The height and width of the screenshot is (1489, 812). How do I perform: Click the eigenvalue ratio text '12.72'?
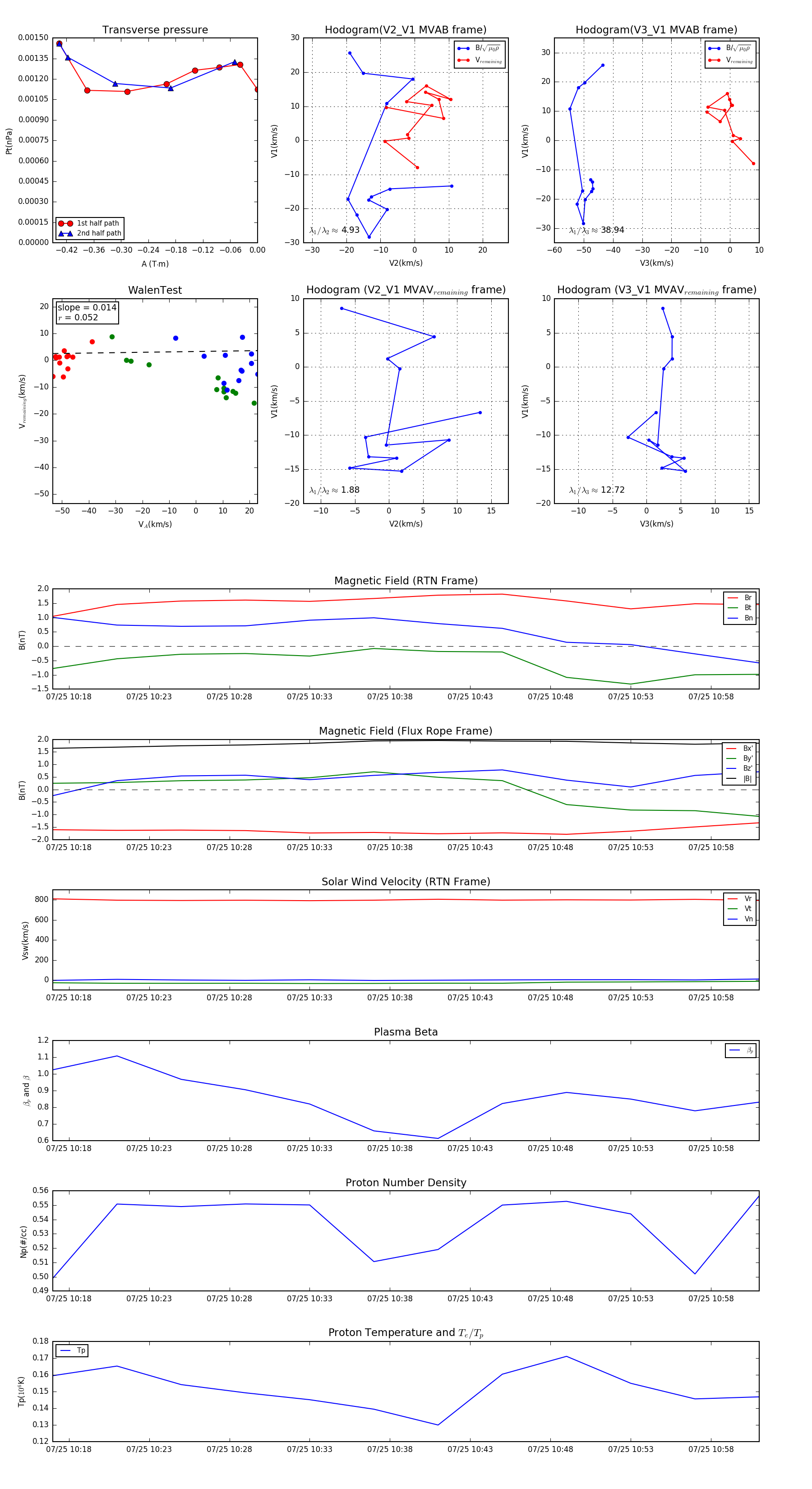pyautogui.click(x=613, y=490)
